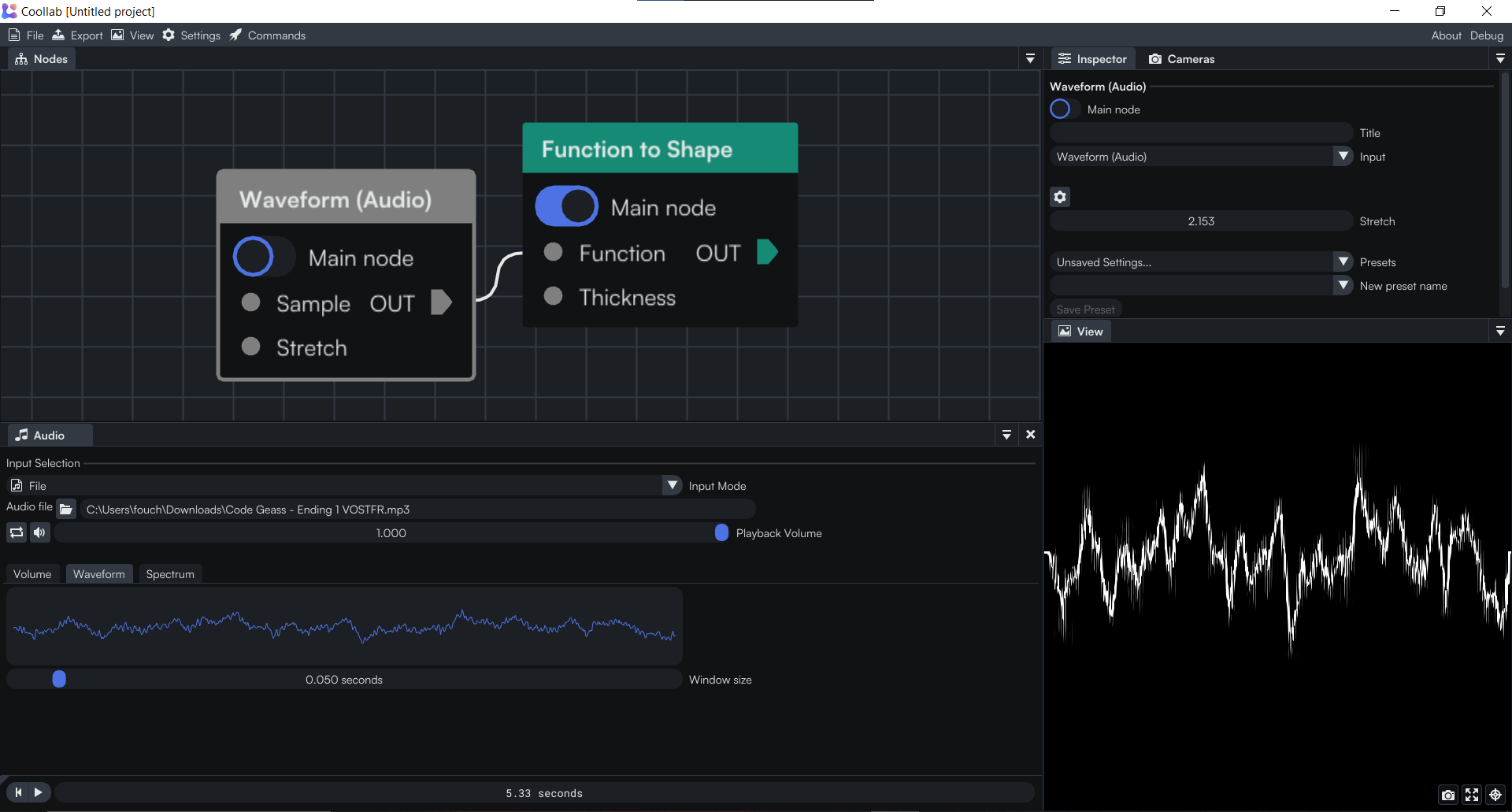Adjust the Playback Volume slider
Image resolution: width=1512 pixels, height=812 pixels.
pyautogui.click(x=391, y=533)
